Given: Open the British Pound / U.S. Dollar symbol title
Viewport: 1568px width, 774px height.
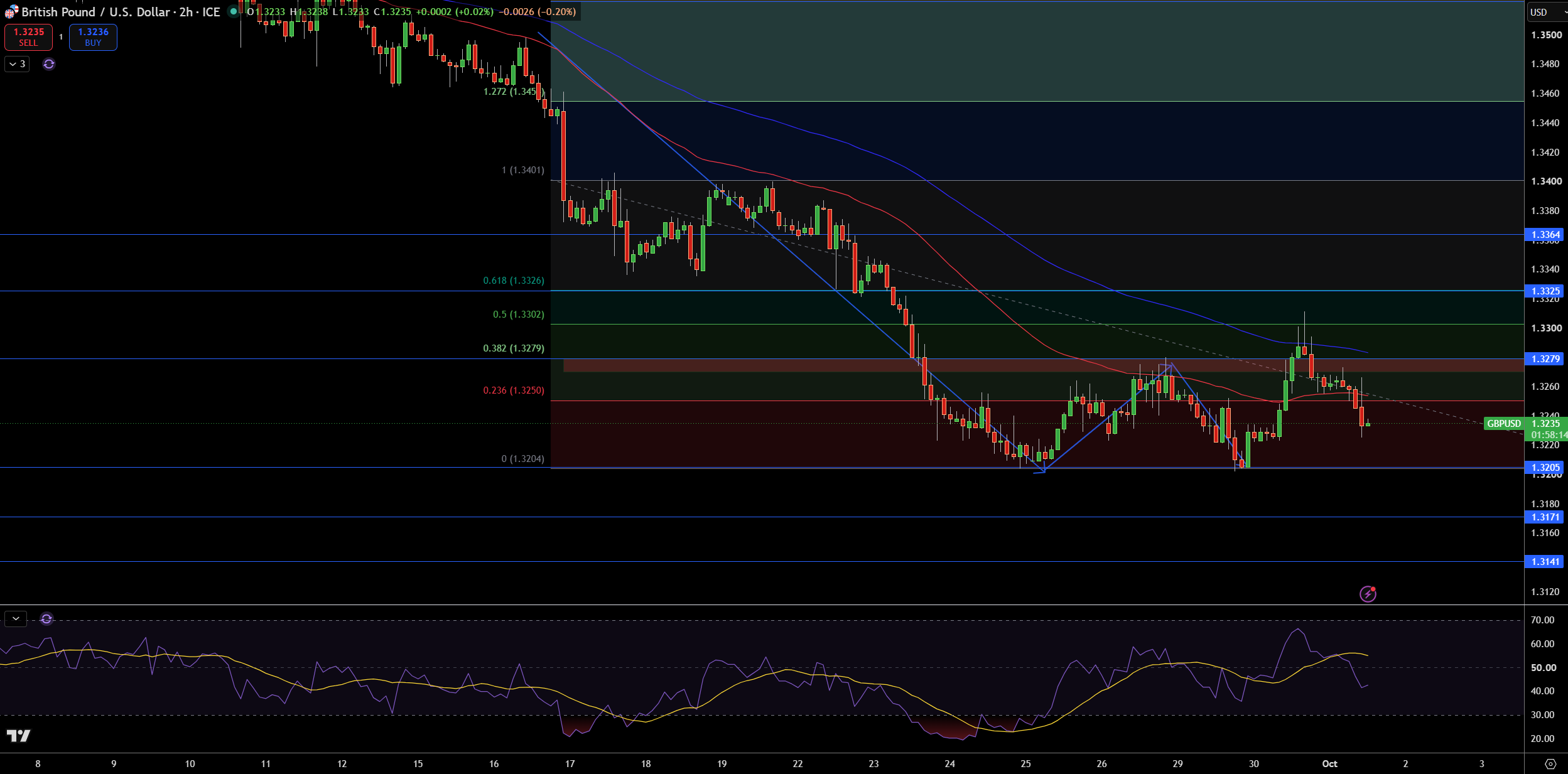Looking at the screenshot, I should (x=121, y=12).
